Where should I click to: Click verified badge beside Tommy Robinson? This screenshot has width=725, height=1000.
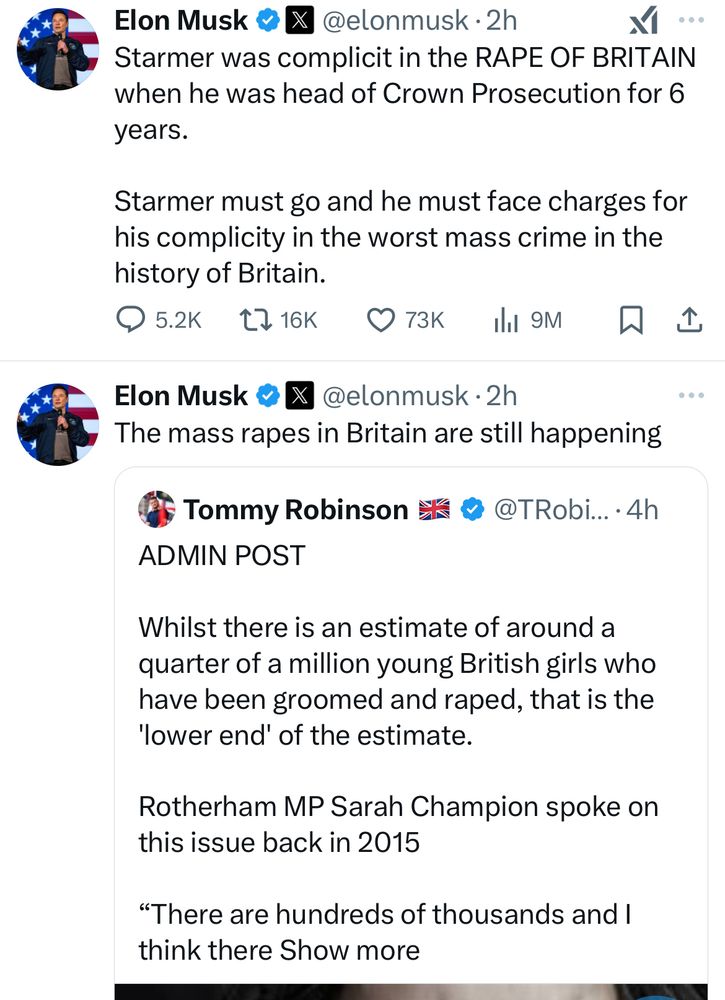471,510
